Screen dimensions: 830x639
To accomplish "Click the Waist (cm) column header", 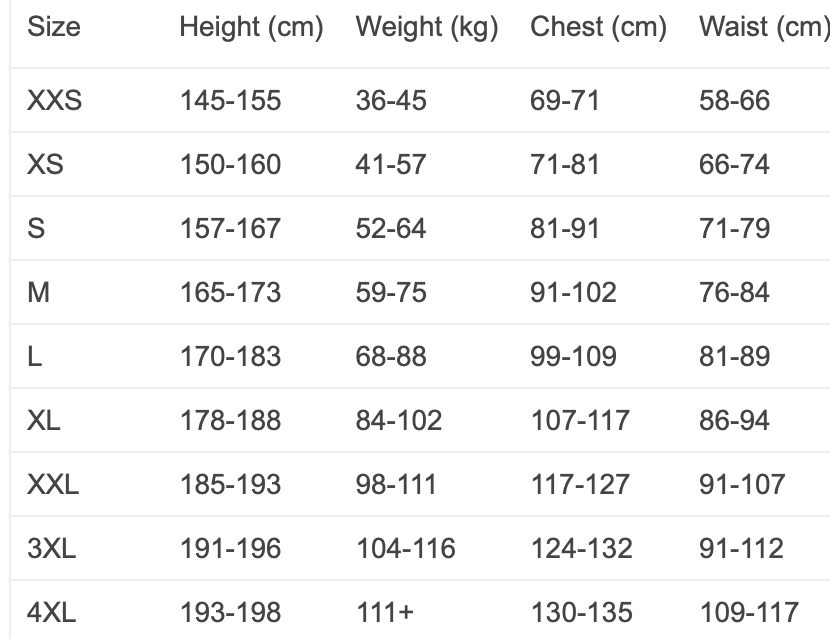I will (x=764, y=28).
